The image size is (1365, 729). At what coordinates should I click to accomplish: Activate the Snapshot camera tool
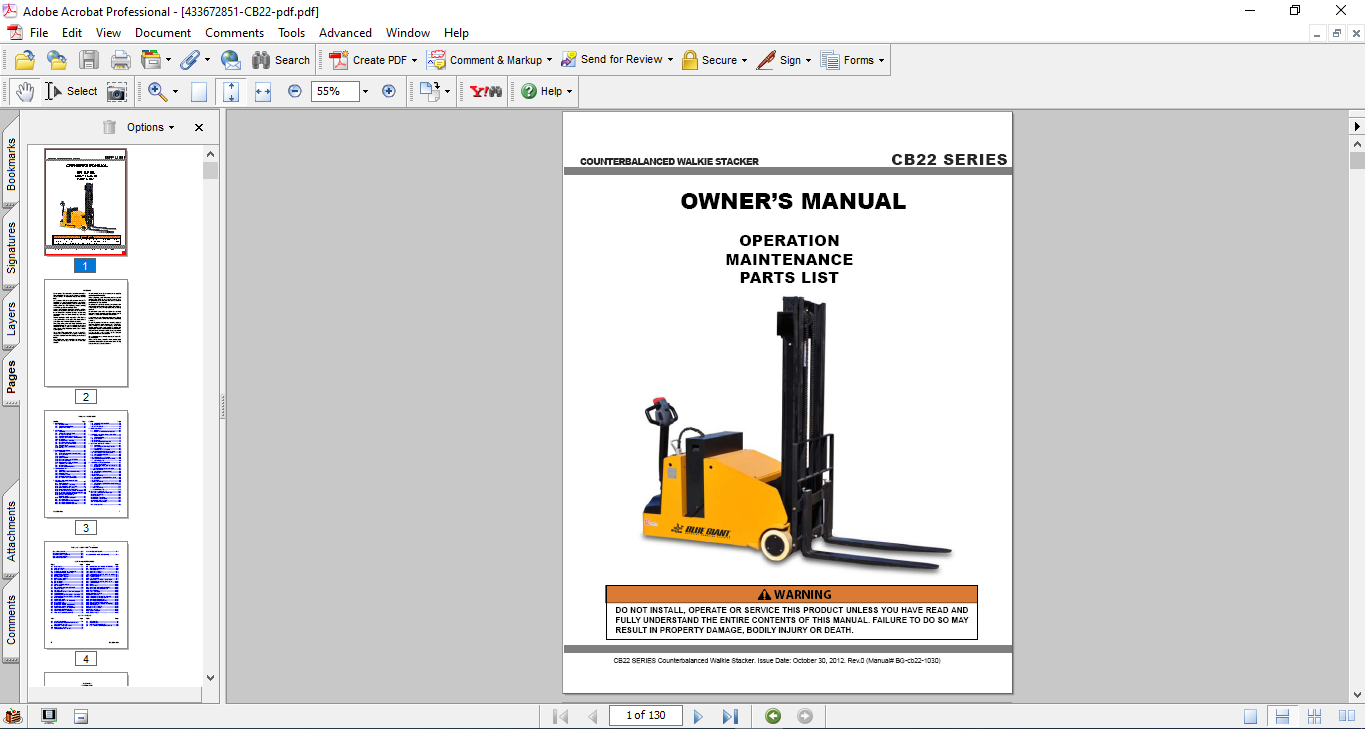(x=117, y=92)
